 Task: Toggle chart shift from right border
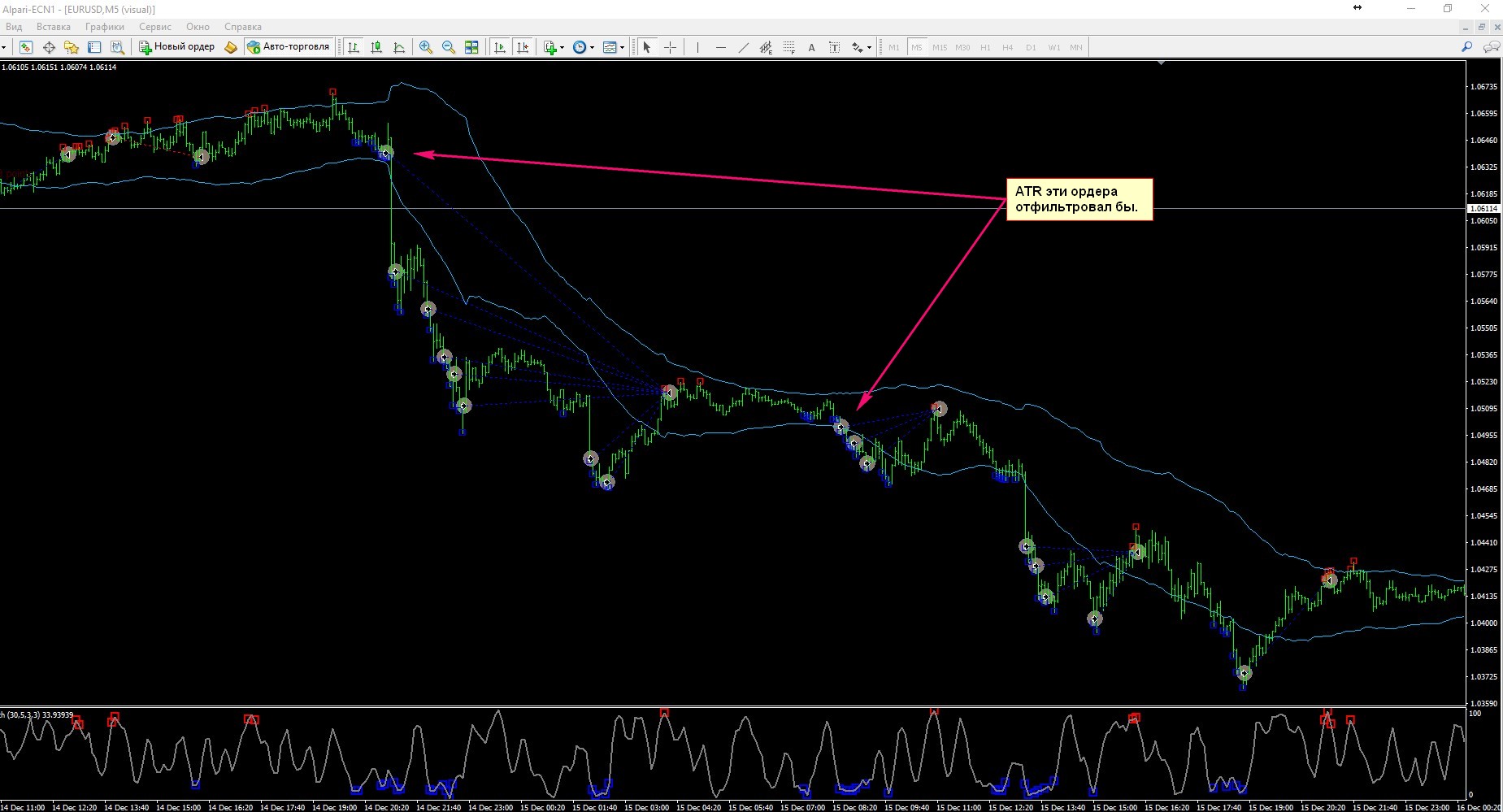click(522, 47)
